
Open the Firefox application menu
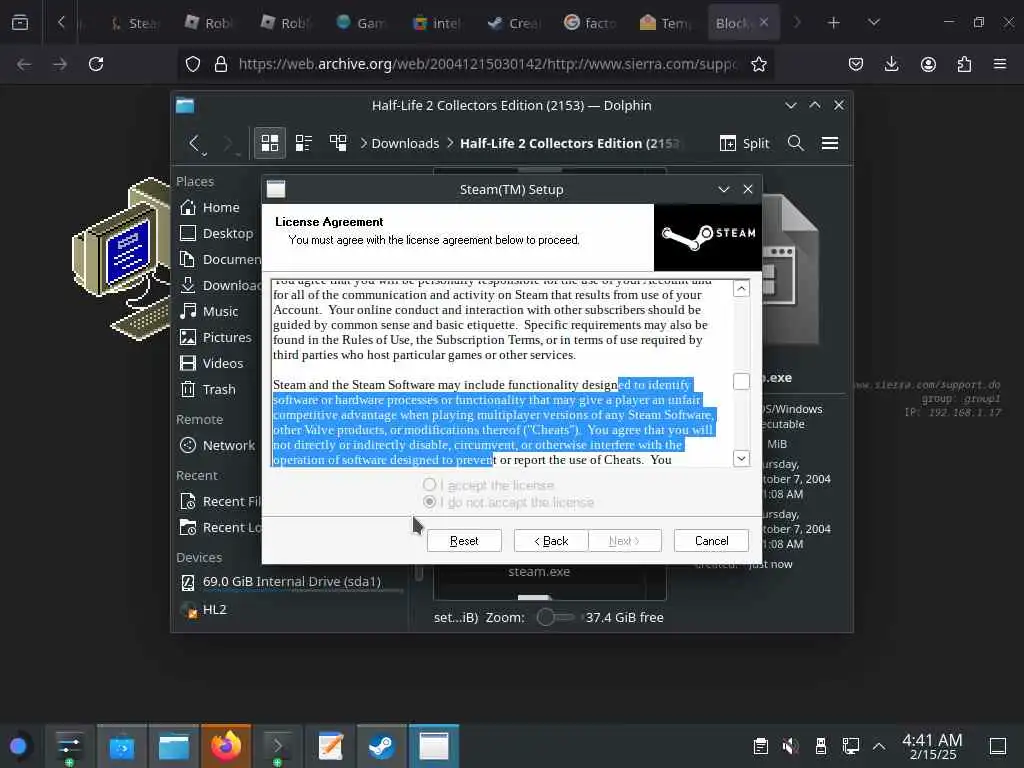tap(1000, 64)
